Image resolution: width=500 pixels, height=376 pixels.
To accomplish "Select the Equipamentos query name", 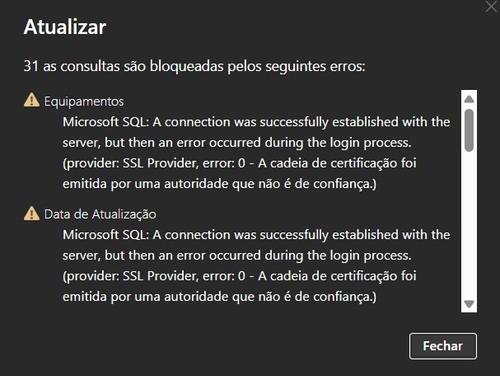I will coord(84,101).
